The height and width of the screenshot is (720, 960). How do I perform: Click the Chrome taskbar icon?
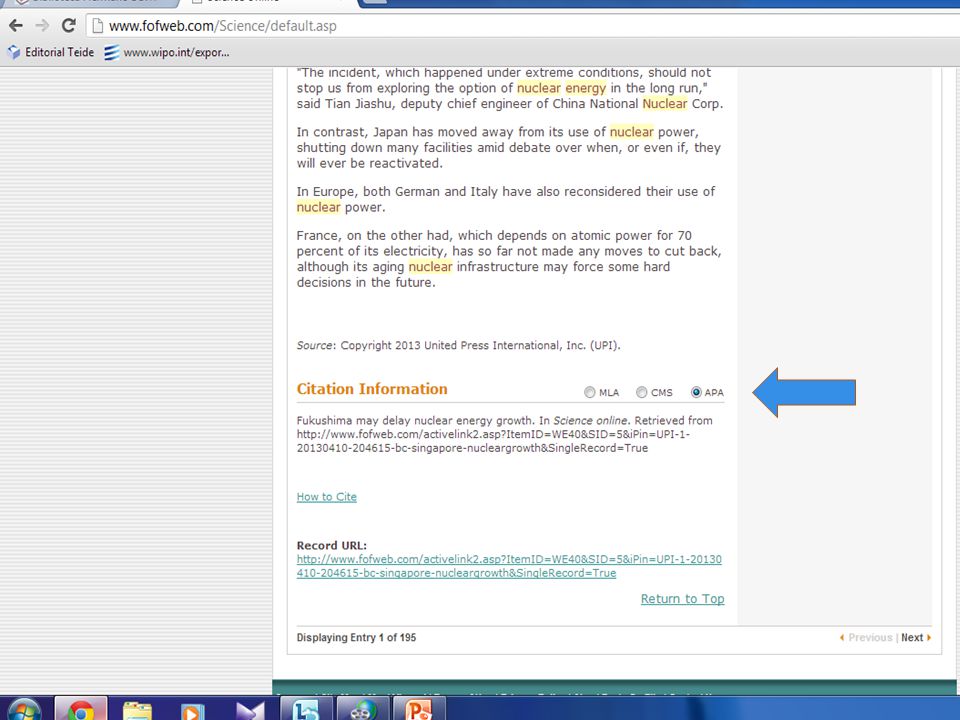pos(80,709)
